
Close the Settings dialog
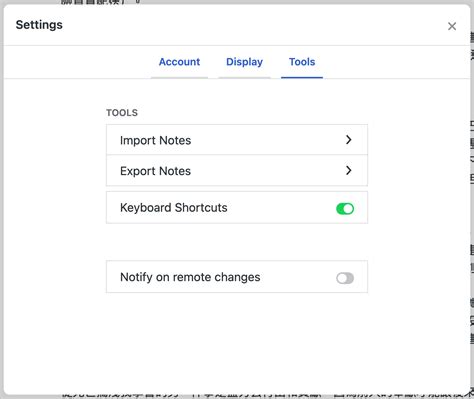(452, 26)
